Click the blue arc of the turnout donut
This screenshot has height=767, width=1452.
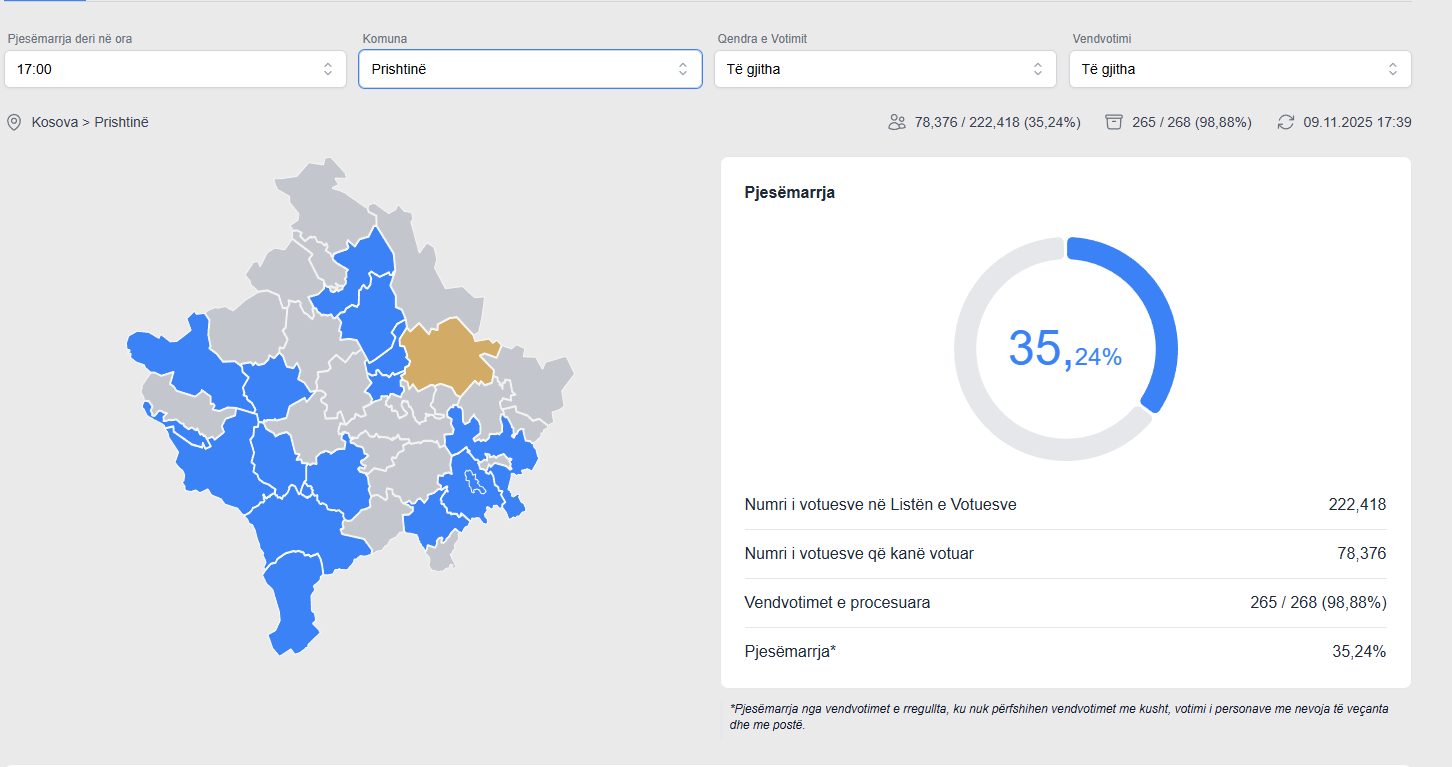point(1155,310)
